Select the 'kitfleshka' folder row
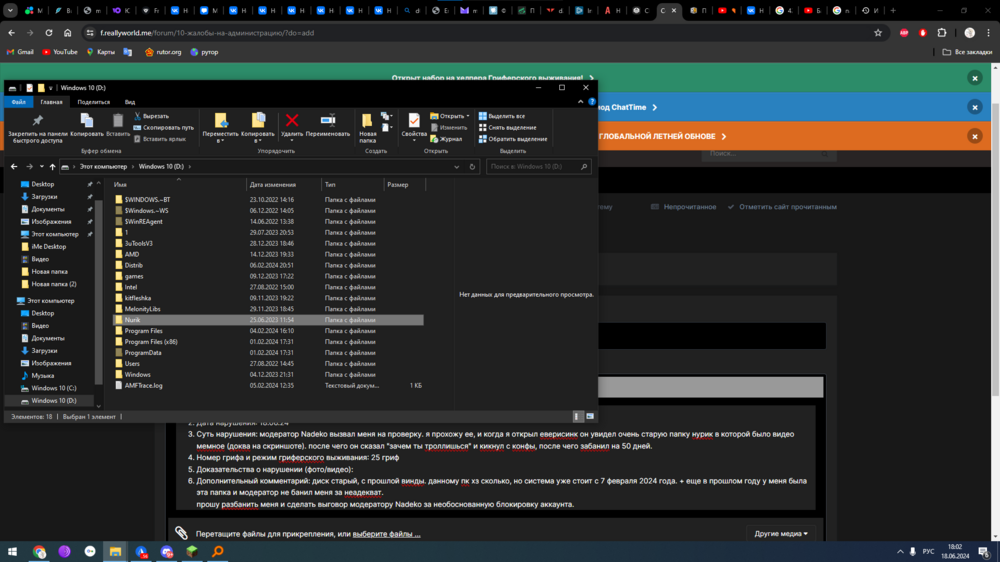This screenshot has height=562, width=1000. click(268, 298)
